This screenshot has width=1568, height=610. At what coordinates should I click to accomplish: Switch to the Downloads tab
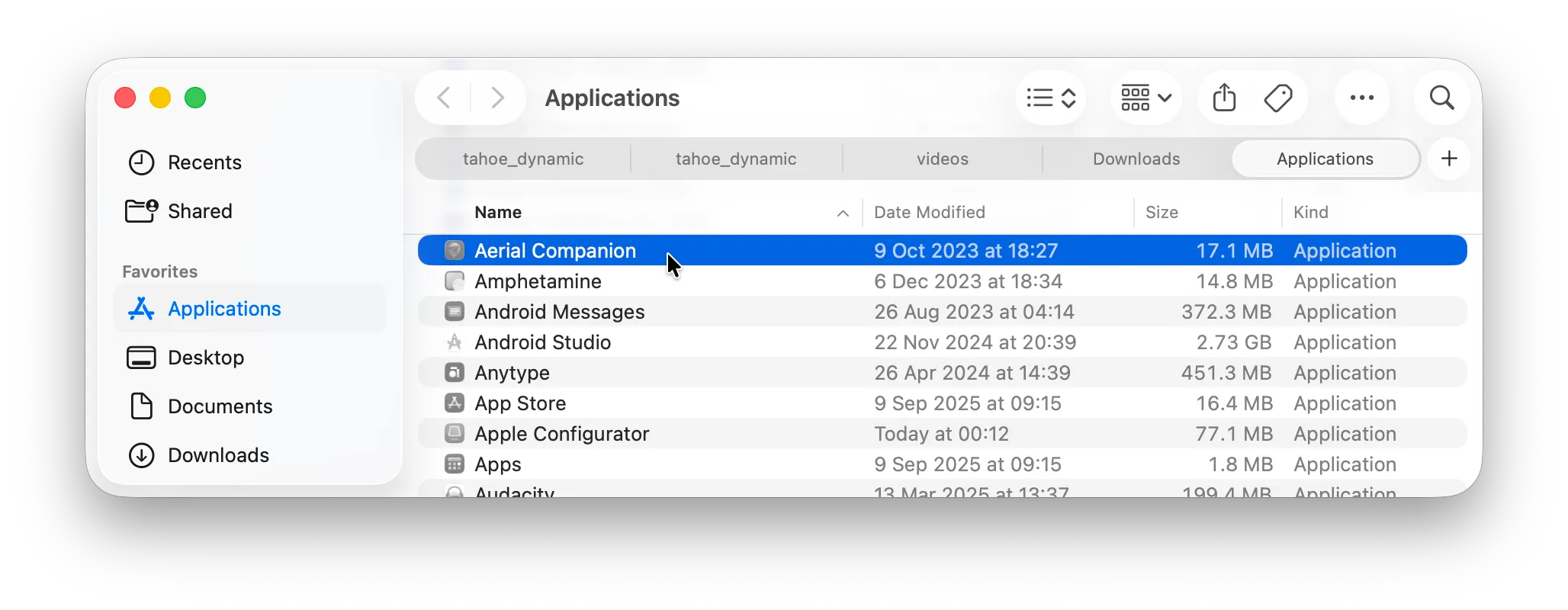click(x=1136, y=159)
